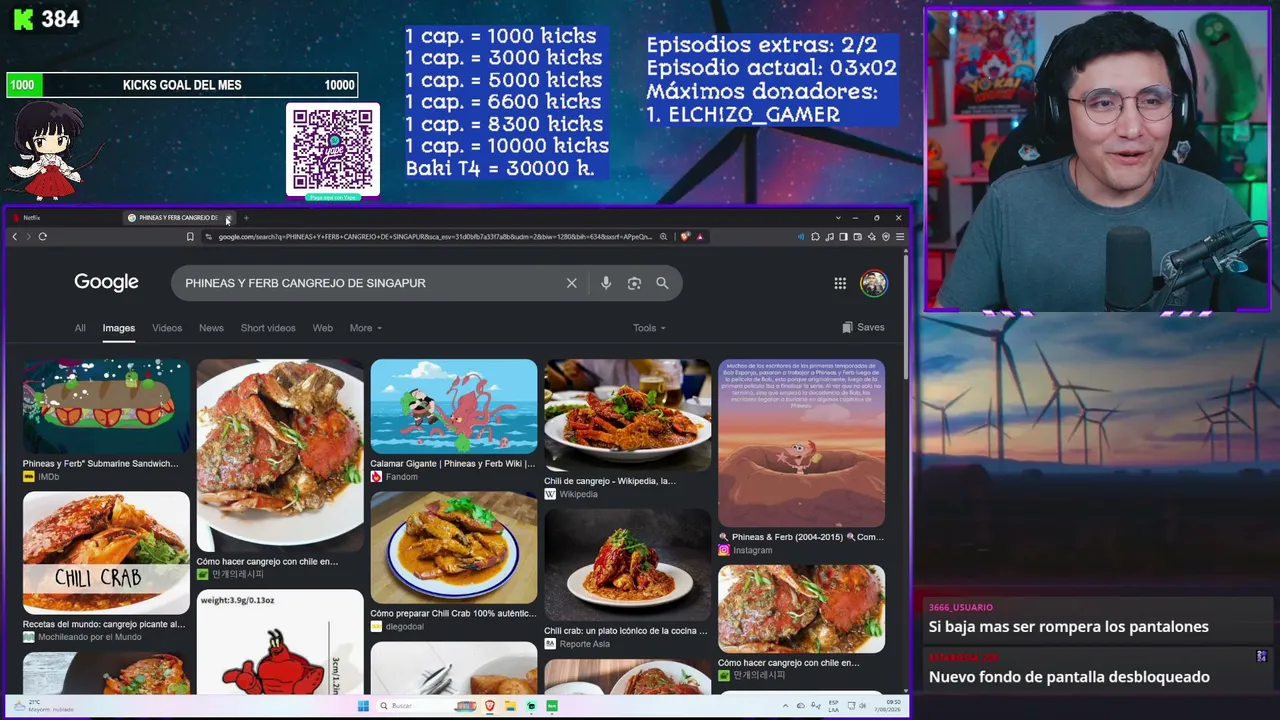Switch to the Web tab
This screenshot has height=720, width=1280.
(x=322, y=328)
